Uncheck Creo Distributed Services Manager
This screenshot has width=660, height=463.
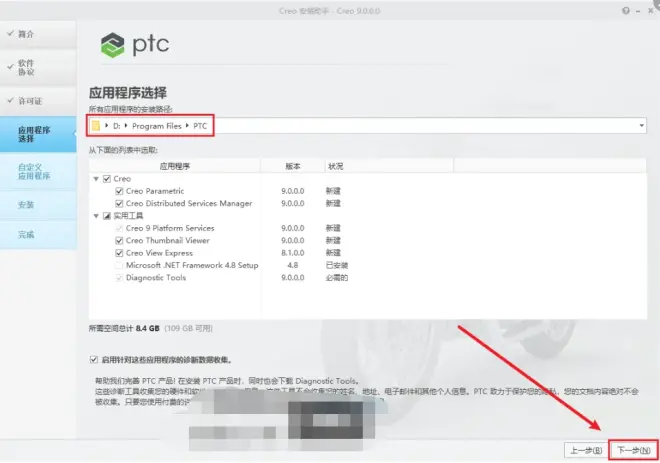point(119,203)
